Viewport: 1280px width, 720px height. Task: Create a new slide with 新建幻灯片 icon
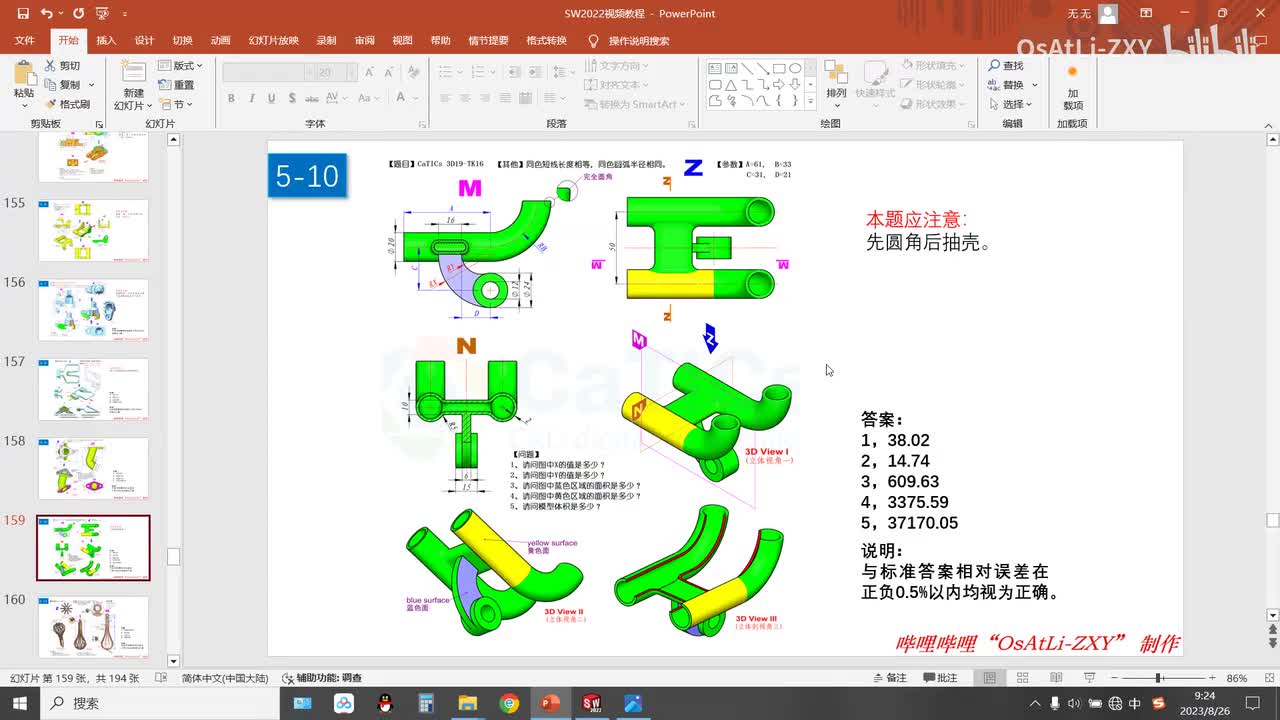coord(133,72)
